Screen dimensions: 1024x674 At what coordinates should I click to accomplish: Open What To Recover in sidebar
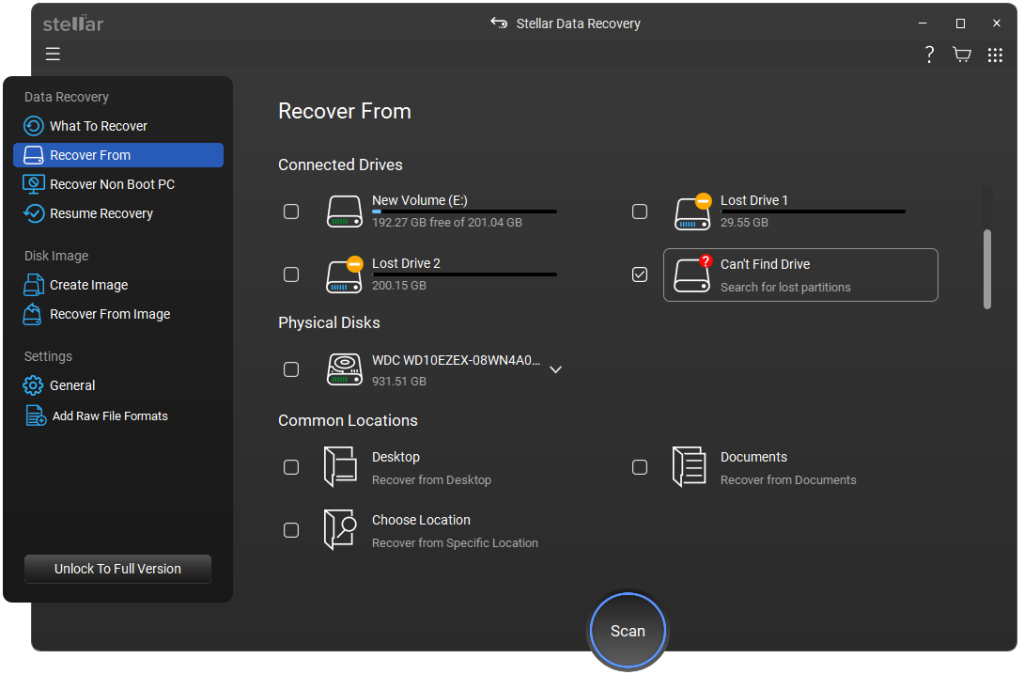click(x=98, y=126)
